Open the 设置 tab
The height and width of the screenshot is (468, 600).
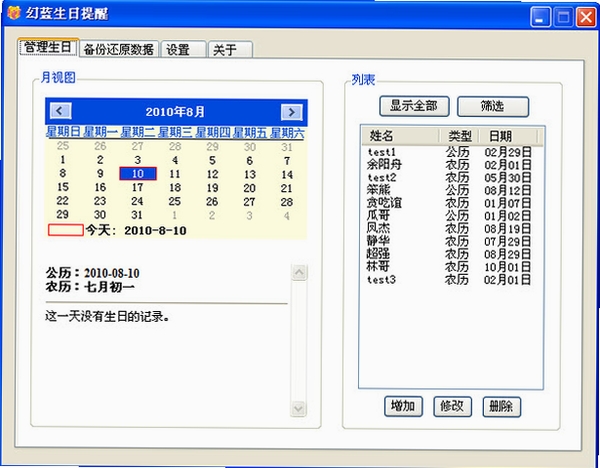coord(184,50)
